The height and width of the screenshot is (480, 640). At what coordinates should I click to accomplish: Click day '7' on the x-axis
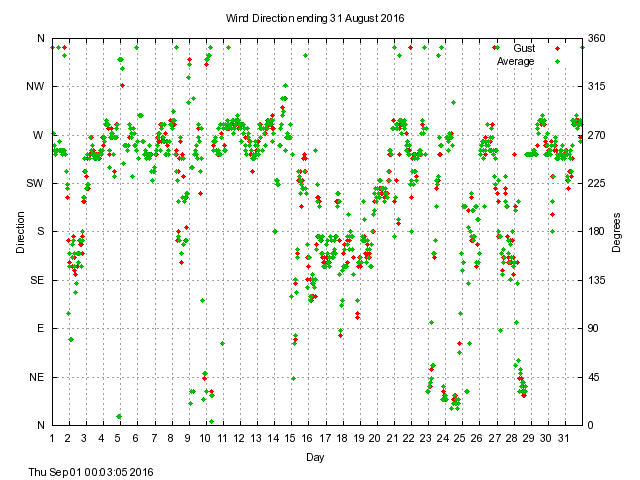(x=154, y=438)
